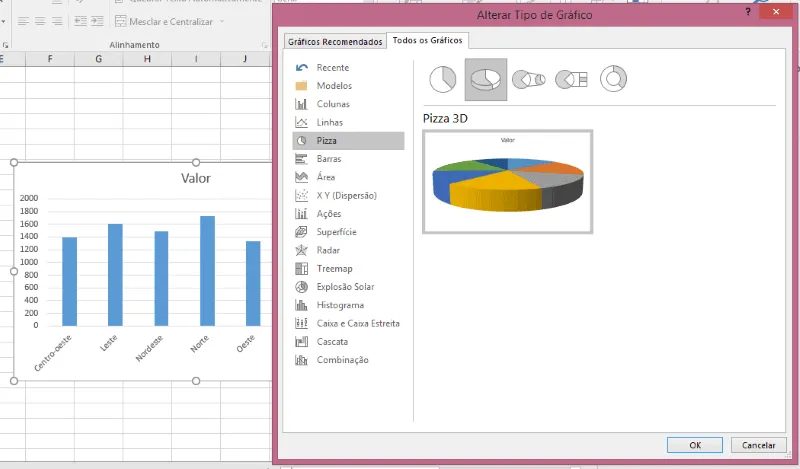Select Histograma chart category
Viewport: 800px width, 469px height.
(348, 305)
